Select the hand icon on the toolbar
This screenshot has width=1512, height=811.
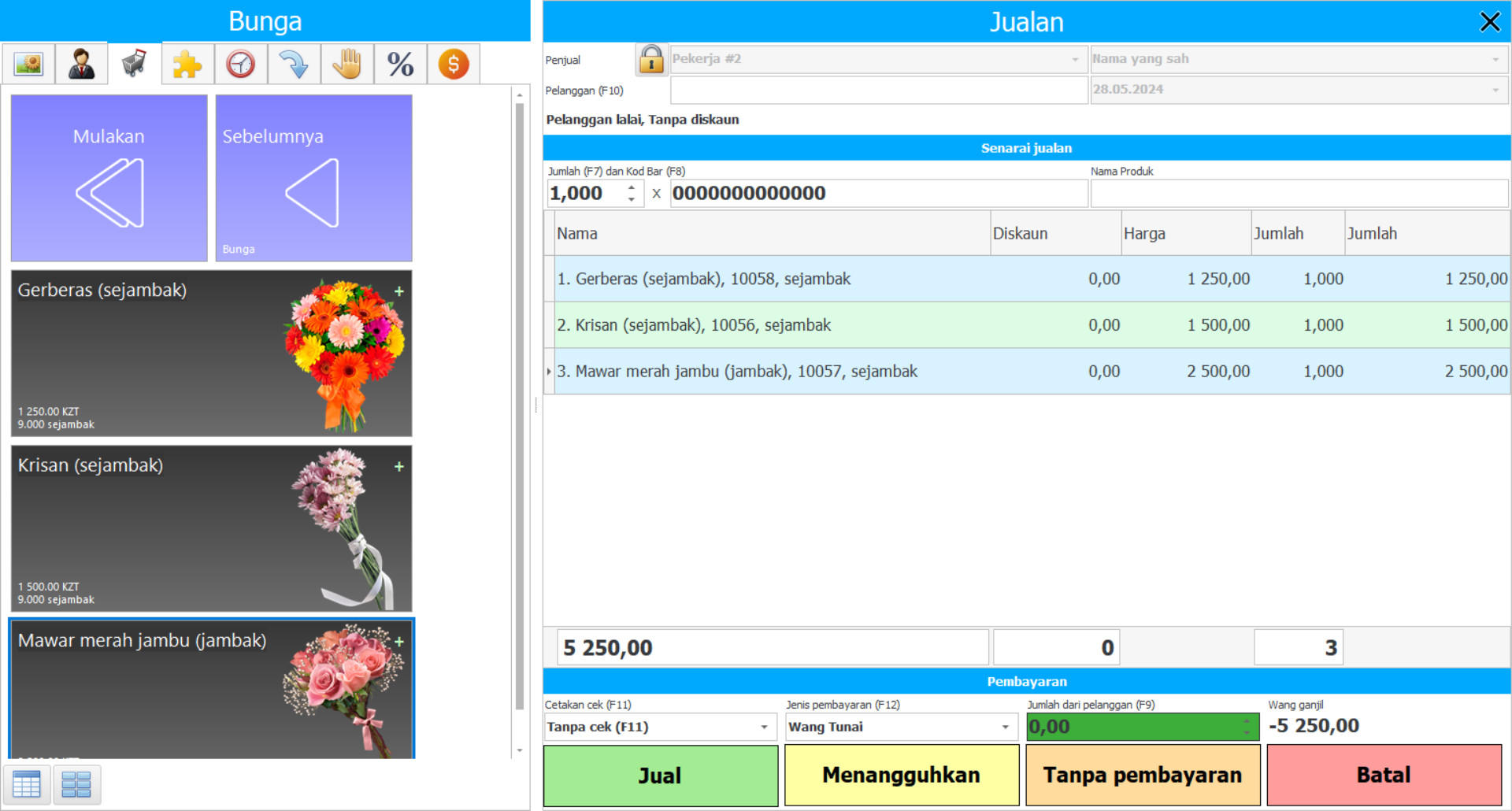coord(347,63)
